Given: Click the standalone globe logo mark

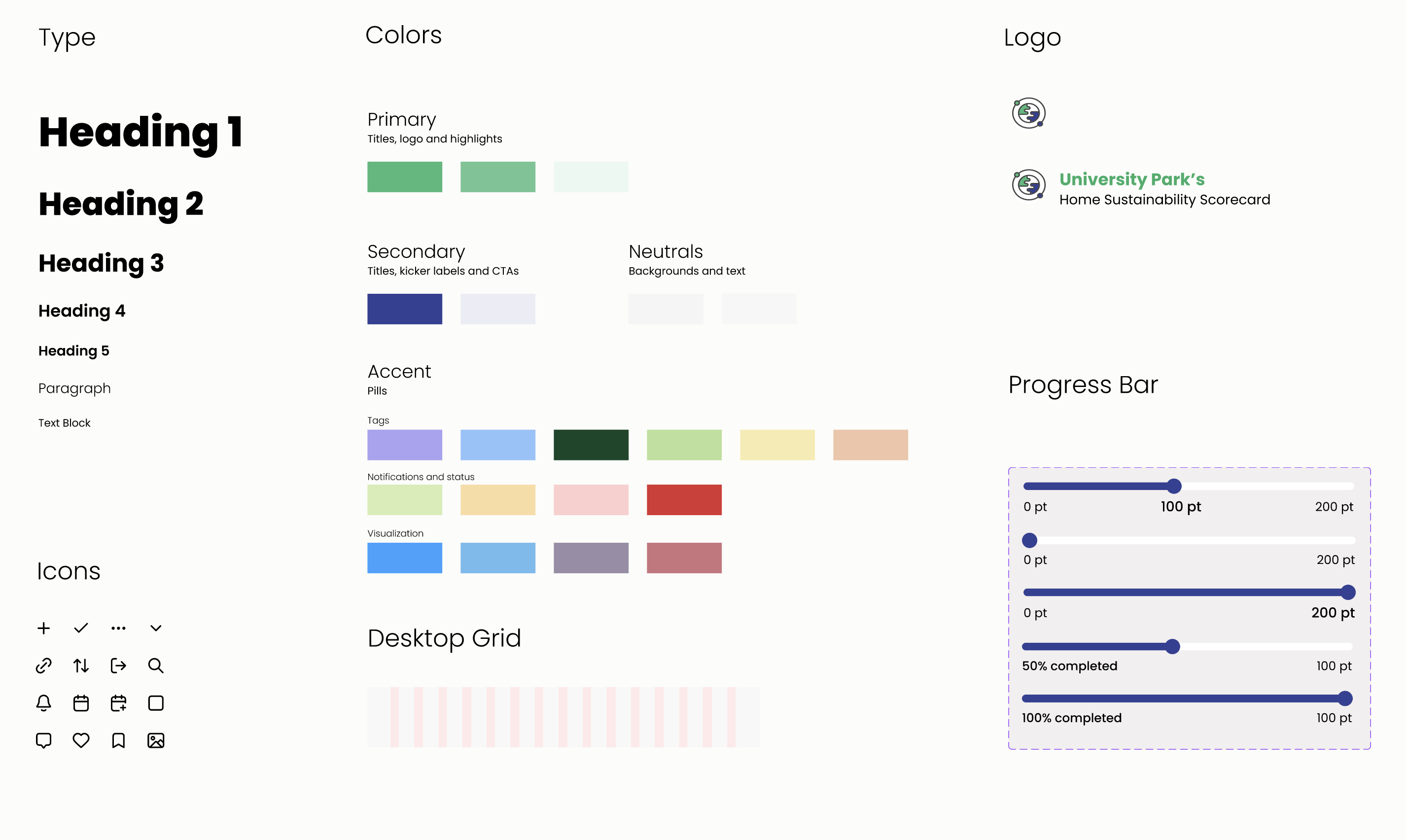Looking at the screenshot, I should tap(1028, 113).
